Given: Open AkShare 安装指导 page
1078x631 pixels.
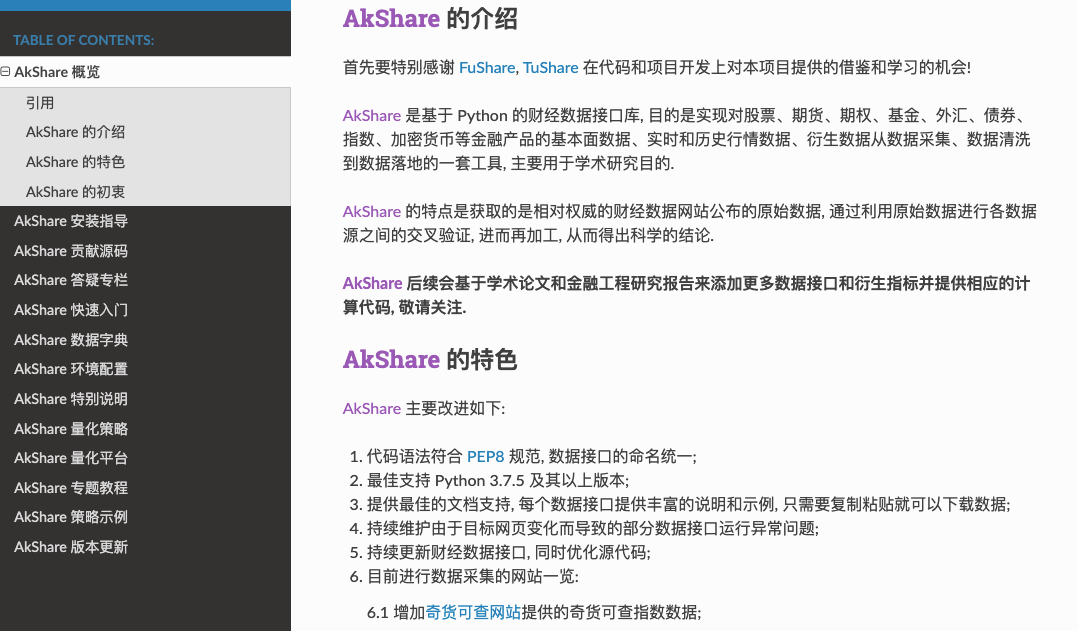Looking at the screenshot, I should point(71,221).
